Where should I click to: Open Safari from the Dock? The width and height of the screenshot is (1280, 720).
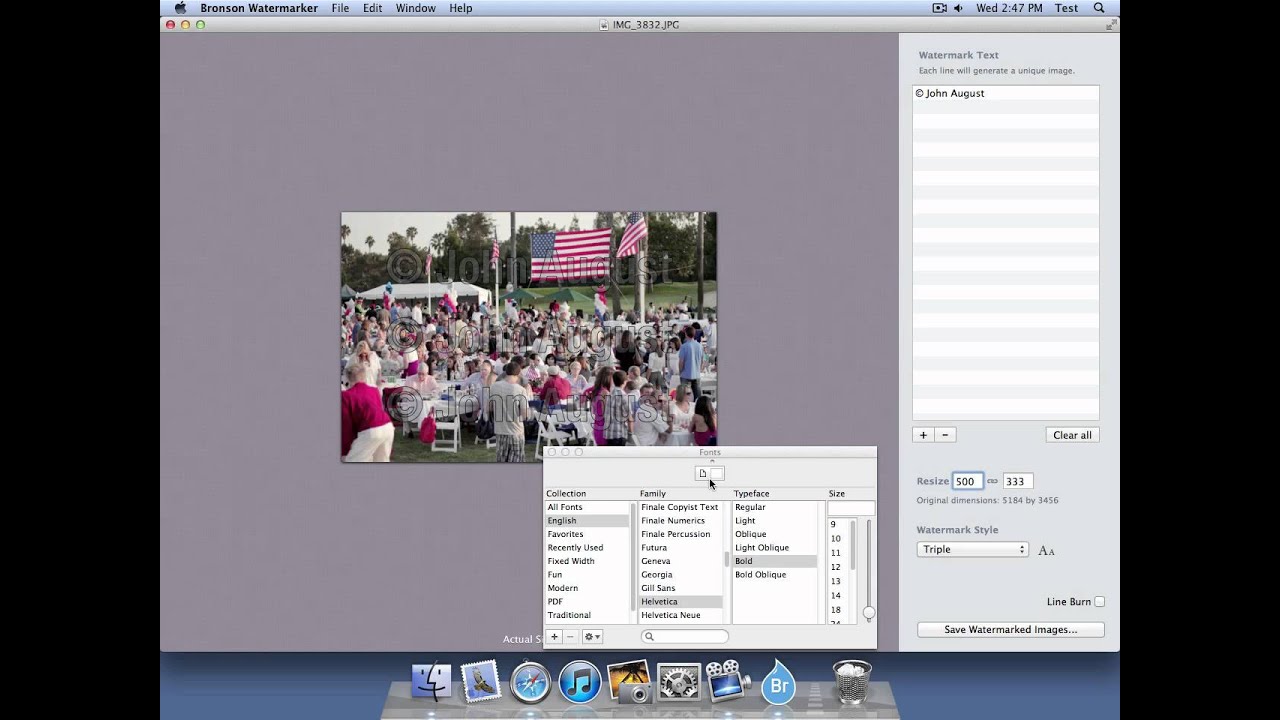tap(530, 683)
